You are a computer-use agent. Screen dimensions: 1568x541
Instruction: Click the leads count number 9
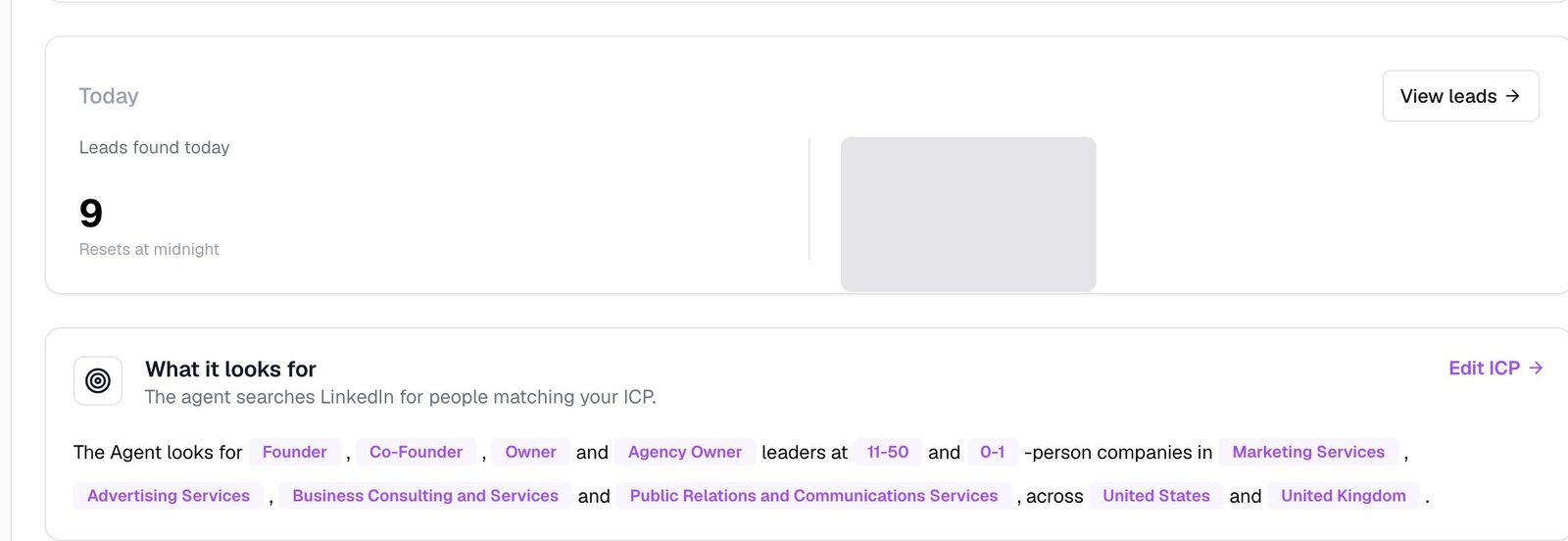click(x=91, y=213)
